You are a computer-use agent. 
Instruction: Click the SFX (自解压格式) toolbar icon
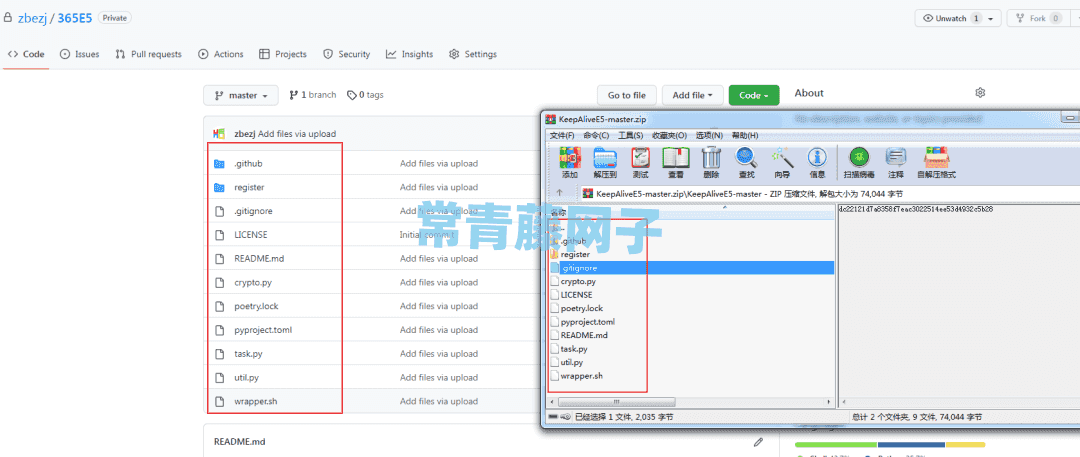click(x=936, y=159)
